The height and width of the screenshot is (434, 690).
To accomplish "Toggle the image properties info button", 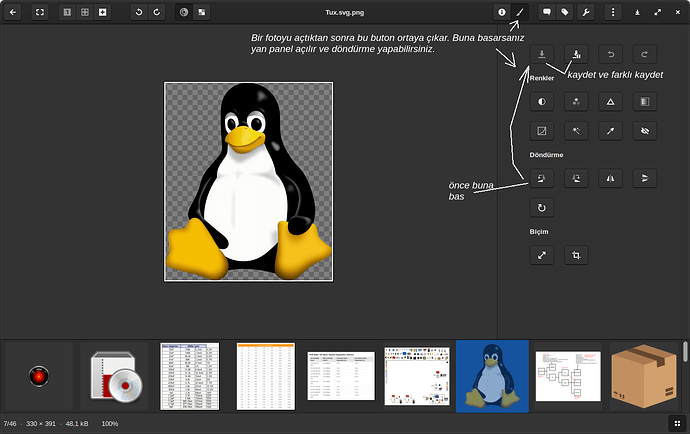I will point(501,12).
